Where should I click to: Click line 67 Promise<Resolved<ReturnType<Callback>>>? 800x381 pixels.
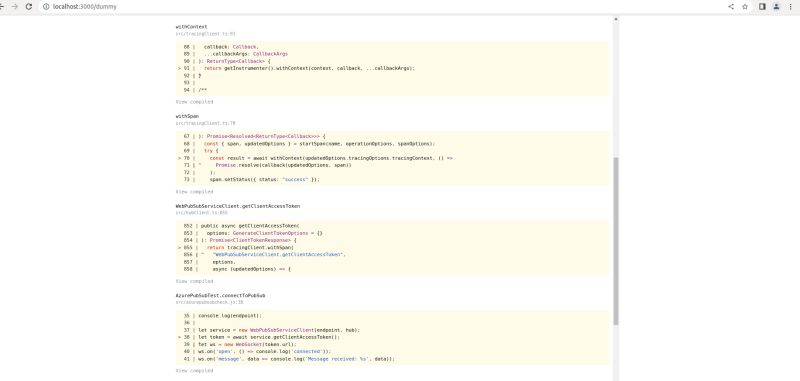[262, 136]
